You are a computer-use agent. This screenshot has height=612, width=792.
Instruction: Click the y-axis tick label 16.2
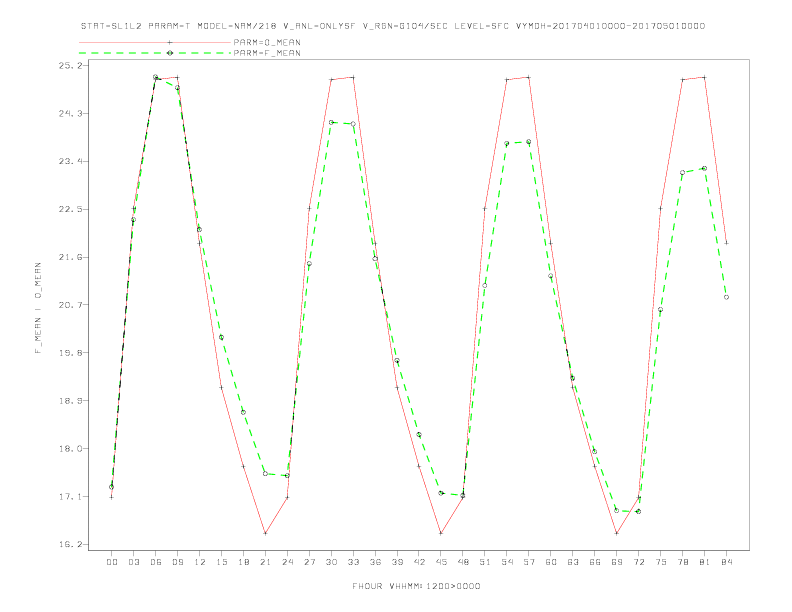pyautogui.click(x=70, y=545)
